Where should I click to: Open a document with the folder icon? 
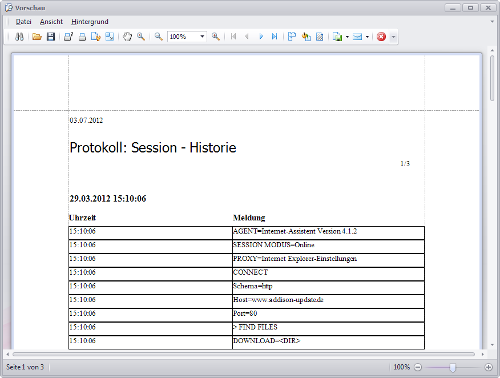click(x=37, y=37)
